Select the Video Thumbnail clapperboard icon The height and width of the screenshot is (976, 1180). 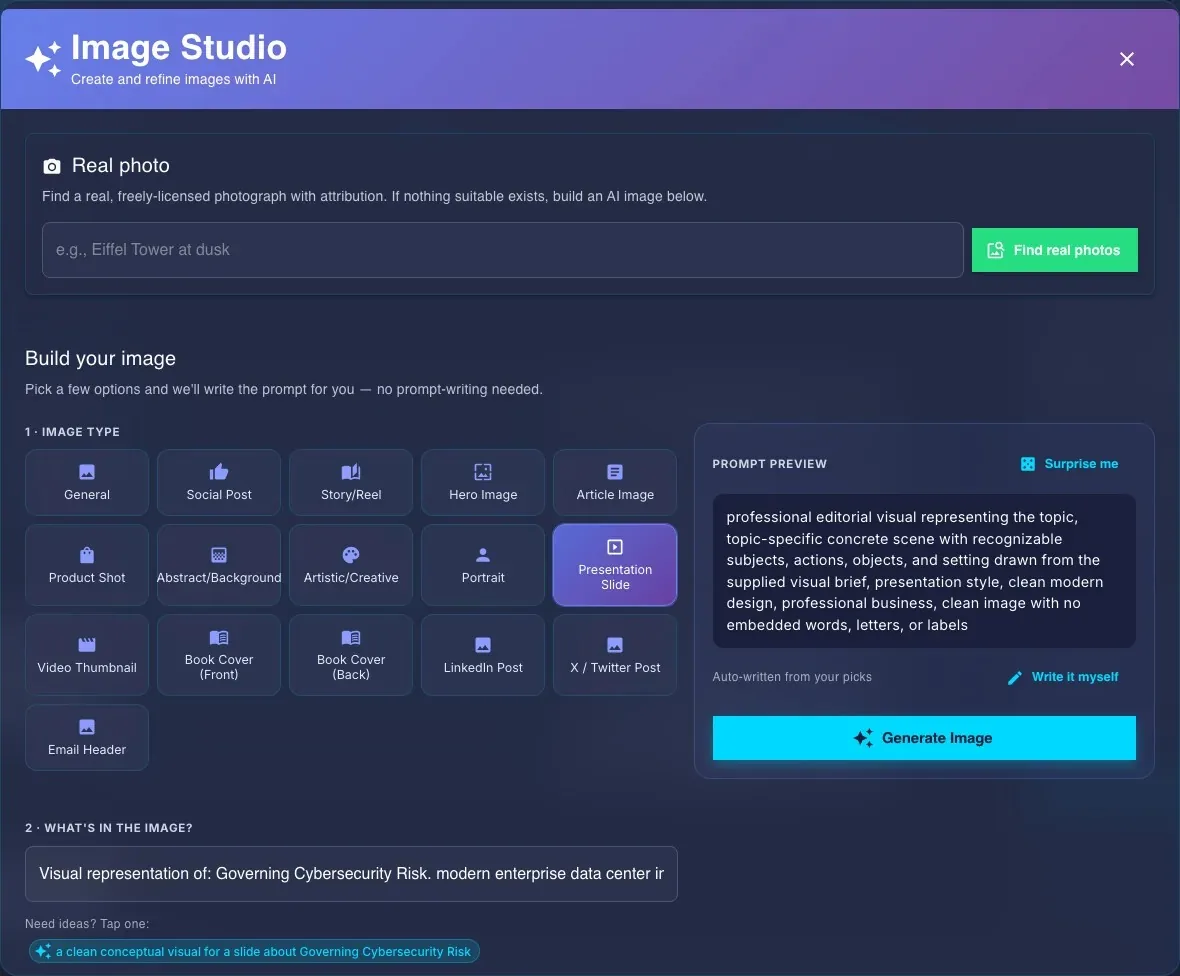pyautogui.click(x=87, y=645)
